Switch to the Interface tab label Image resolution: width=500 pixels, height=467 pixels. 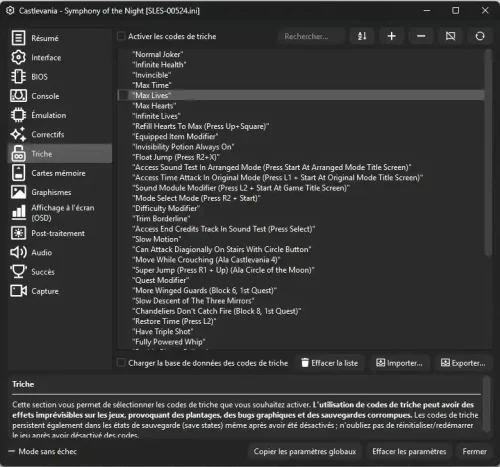(46, 58)
